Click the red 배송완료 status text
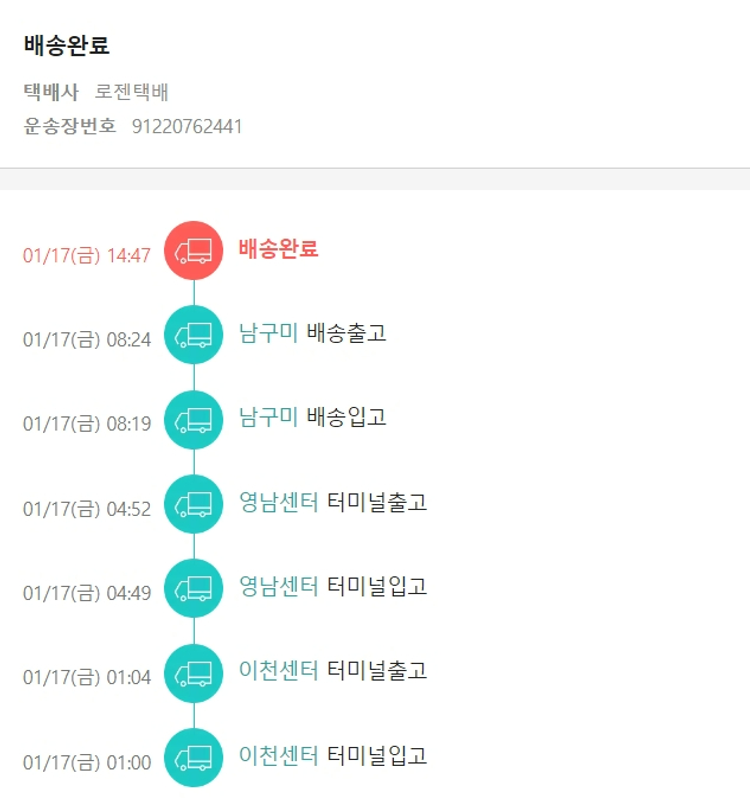The width and height of the screenshot is (750, 805). 278,249
